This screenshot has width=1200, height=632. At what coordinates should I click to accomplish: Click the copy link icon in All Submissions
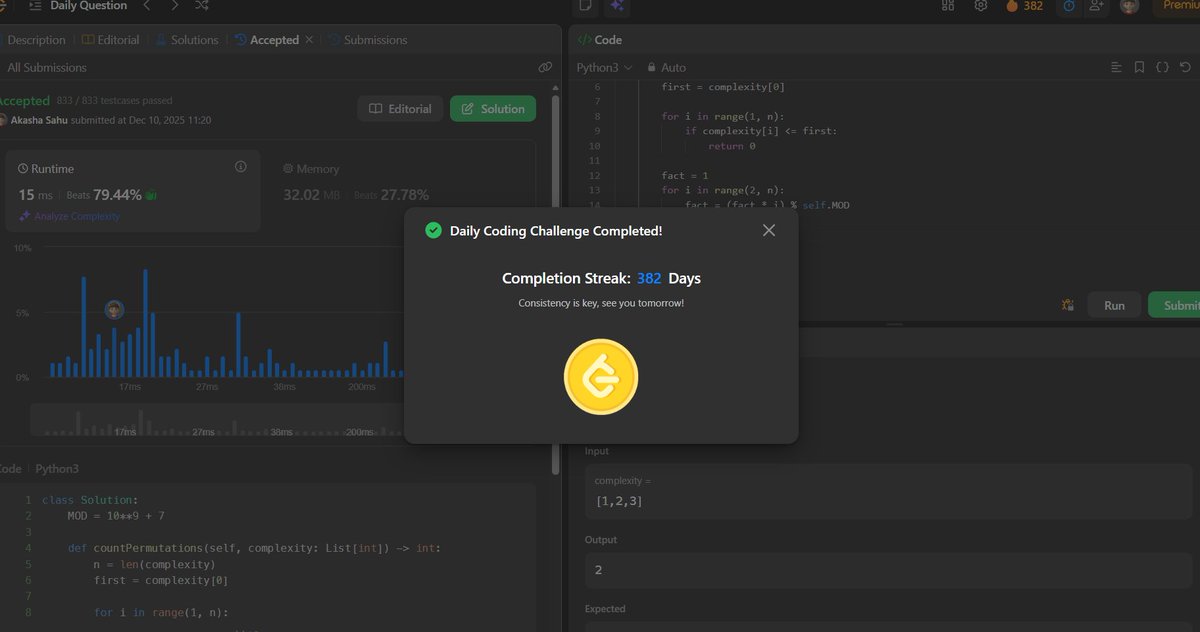click(545, 67)
